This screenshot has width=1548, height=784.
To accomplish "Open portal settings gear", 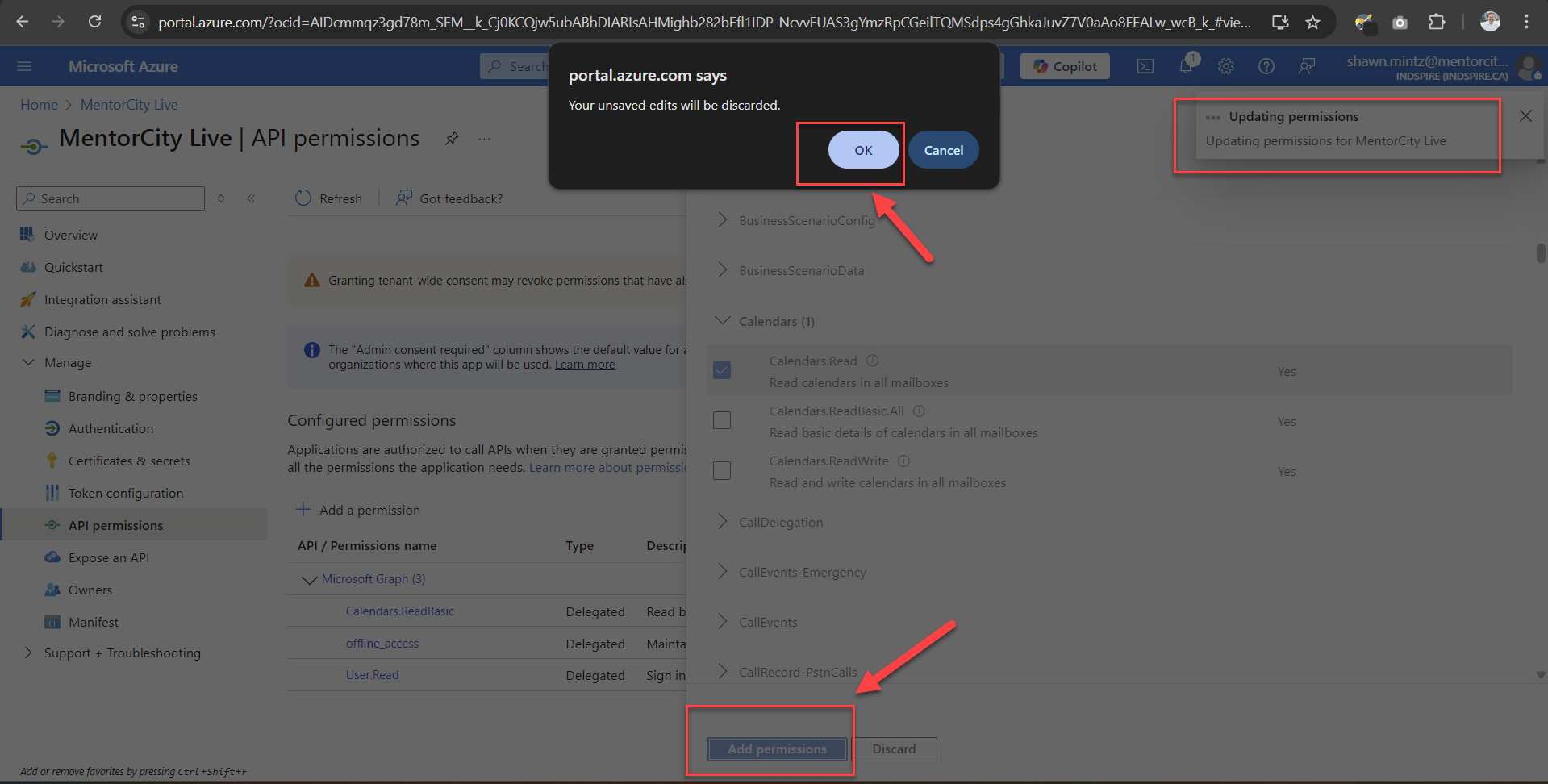I will [x=1226, y=66].
